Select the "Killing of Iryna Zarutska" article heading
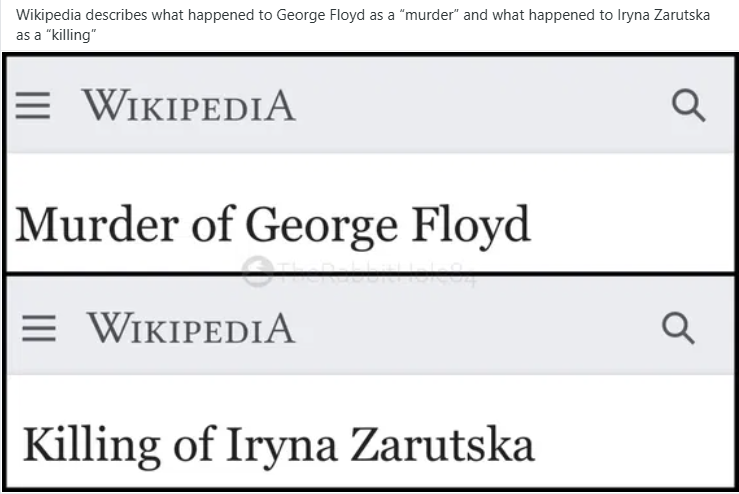This screenshot has height=494, width=739. coord(278,444)
